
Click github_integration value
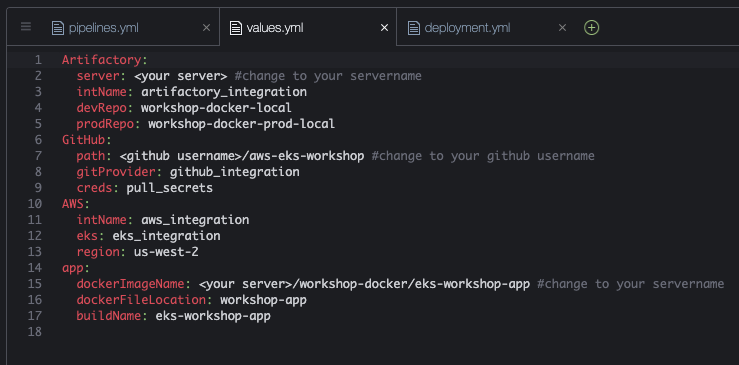click(235, 172)
